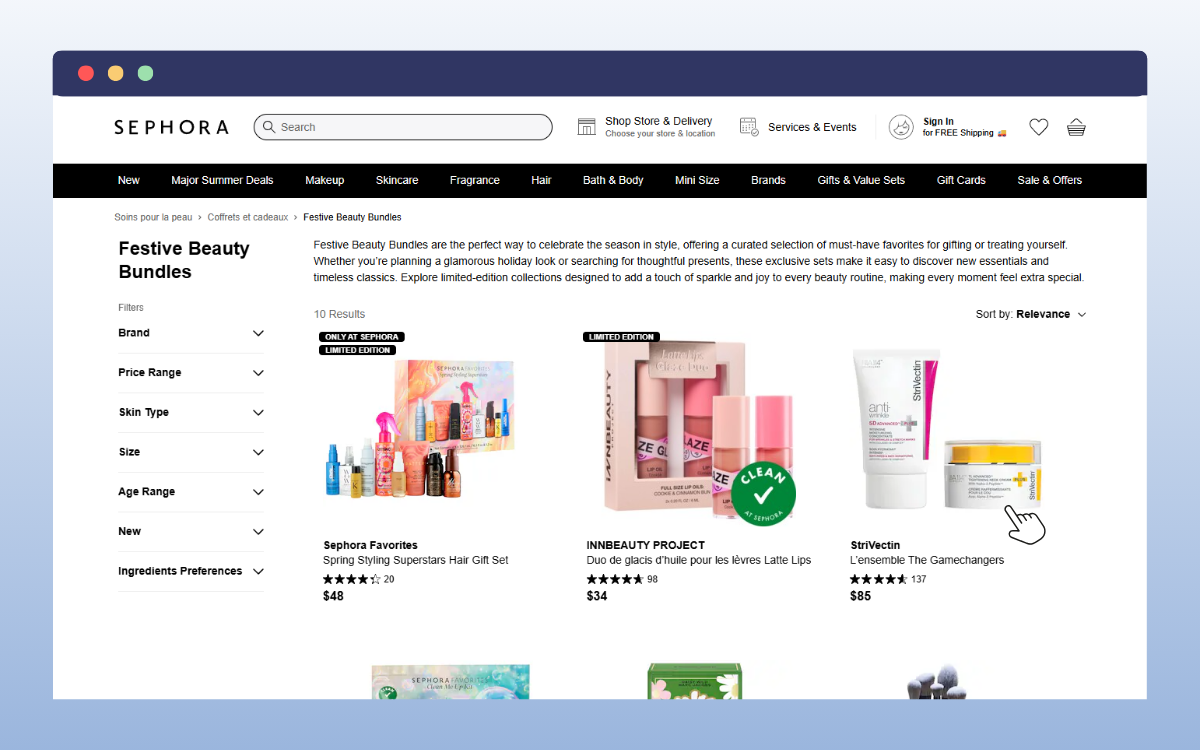Expand the Ingredients Preferences filter
1200x750 pixels.
(191, 571)
